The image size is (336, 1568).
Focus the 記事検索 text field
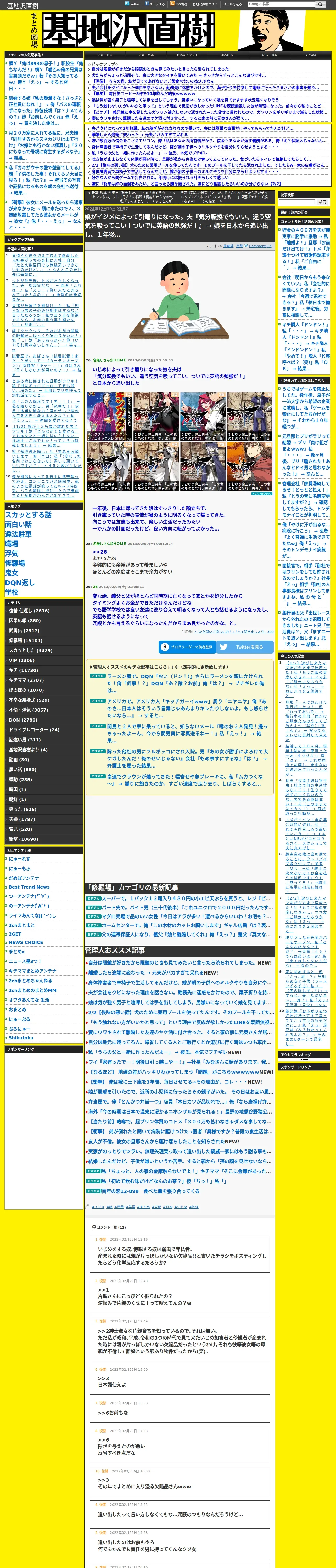pos(297,202)
